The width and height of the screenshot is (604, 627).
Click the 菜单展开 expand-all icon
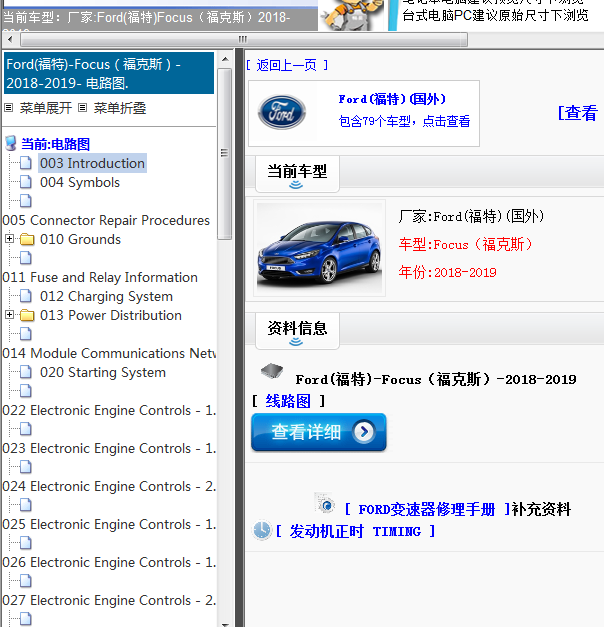coord(9,108)
